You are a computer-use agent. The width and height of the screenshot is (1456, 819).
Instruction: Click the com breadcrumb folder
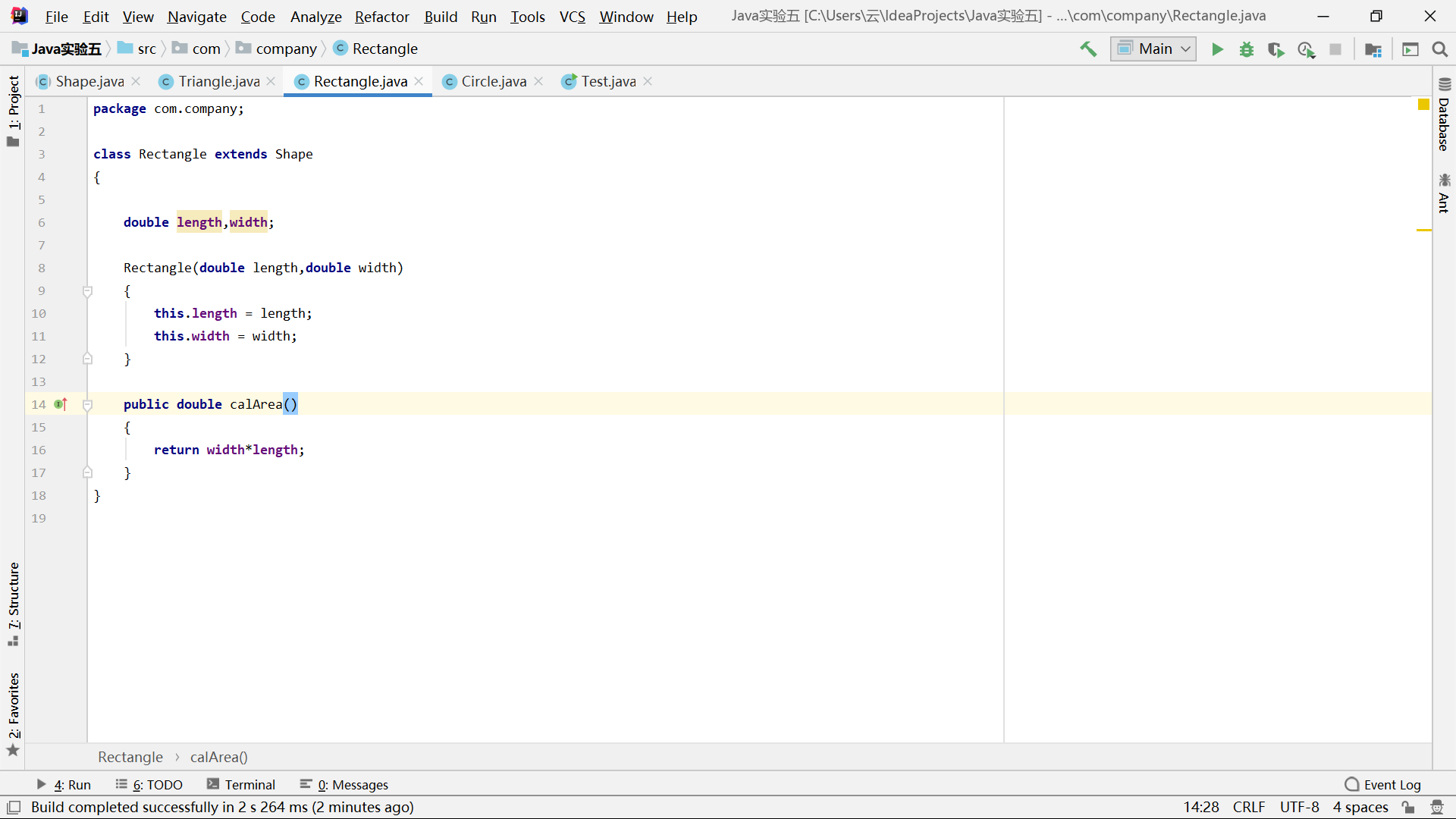click(196, 49)
